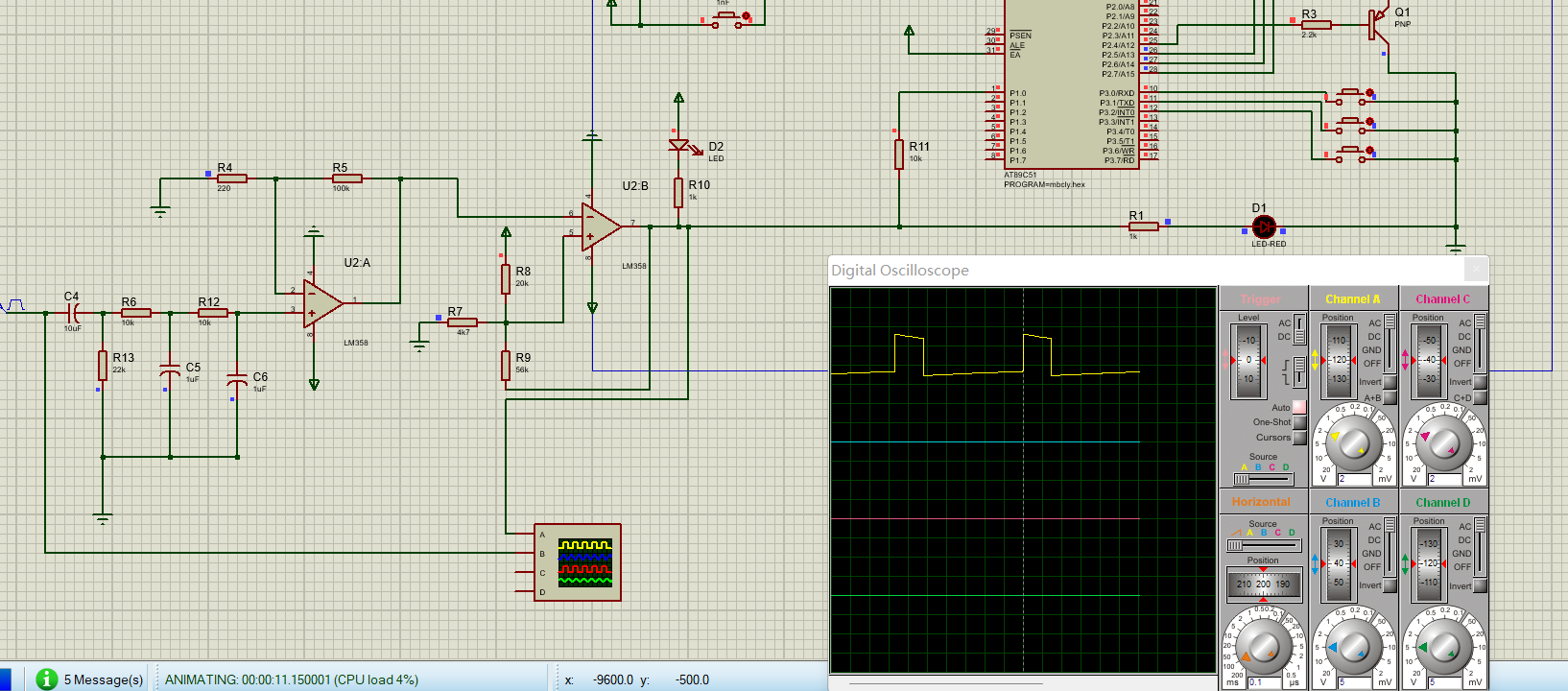Toggle the Auto trigger button

coord(1299,407)
